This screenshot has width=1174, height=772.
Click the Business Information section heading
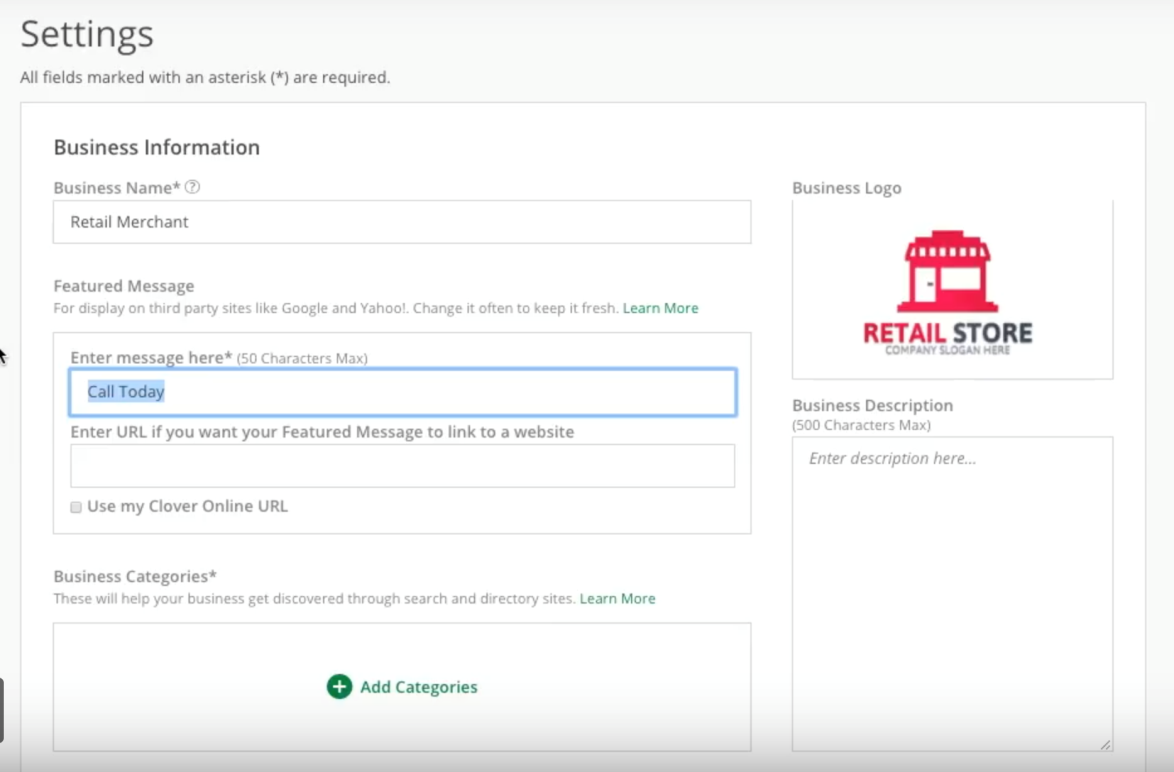coord(156,147)
